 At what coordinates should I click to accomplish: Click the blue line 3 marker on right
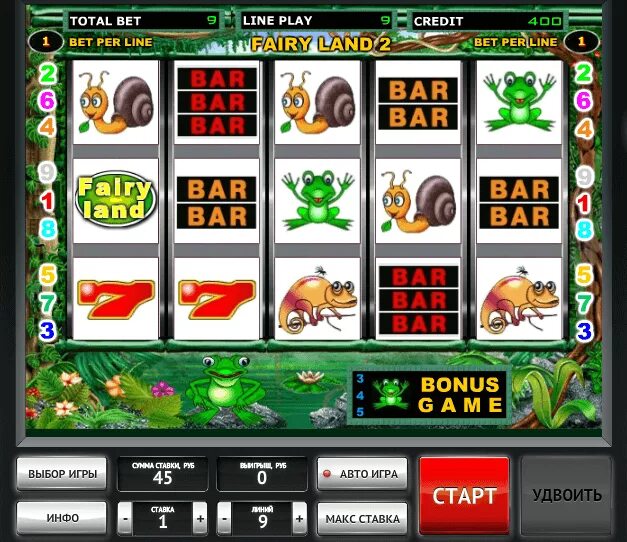pos(584,331)
